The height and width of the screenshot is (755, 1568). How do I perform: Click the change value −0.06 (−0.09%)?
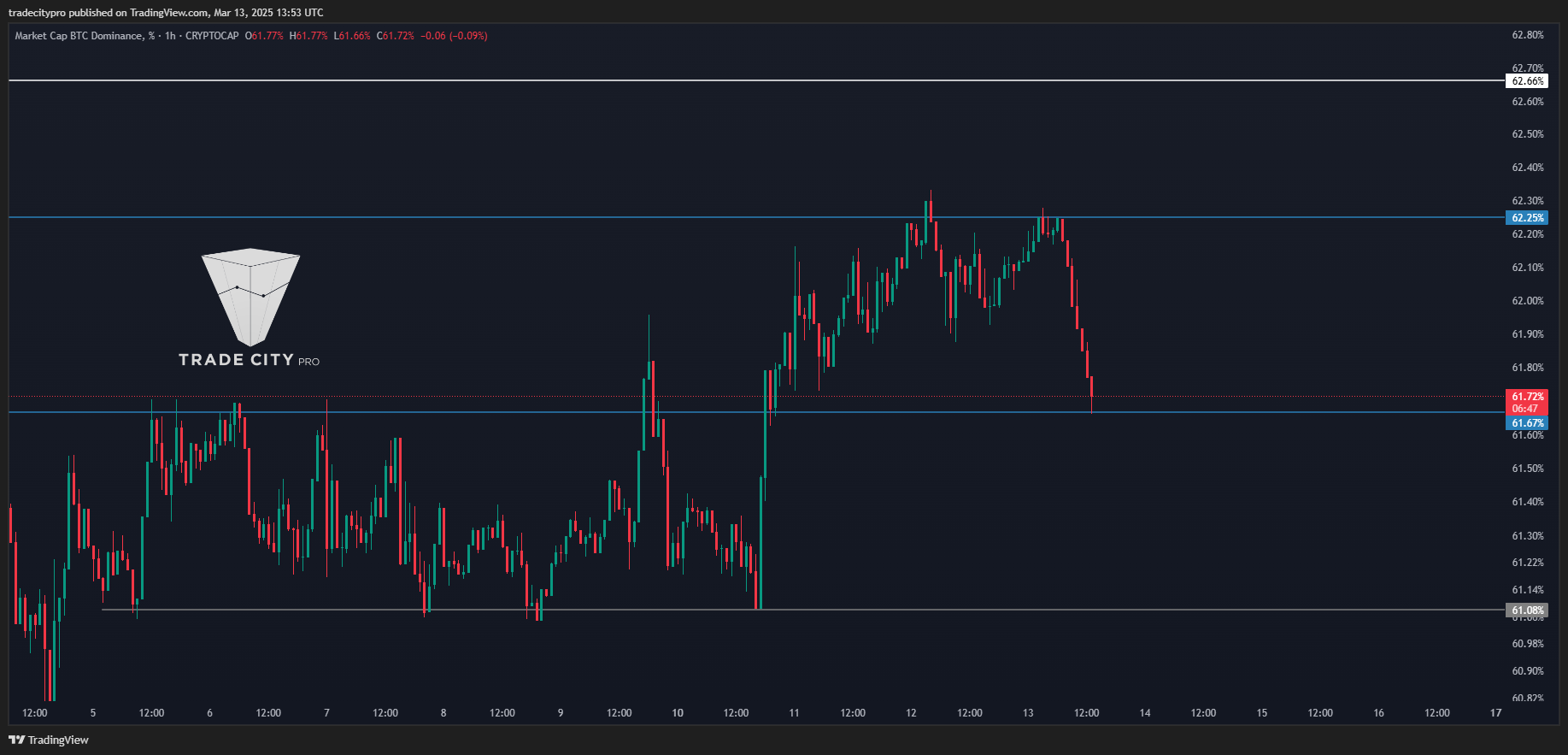(x=454, y=36)
